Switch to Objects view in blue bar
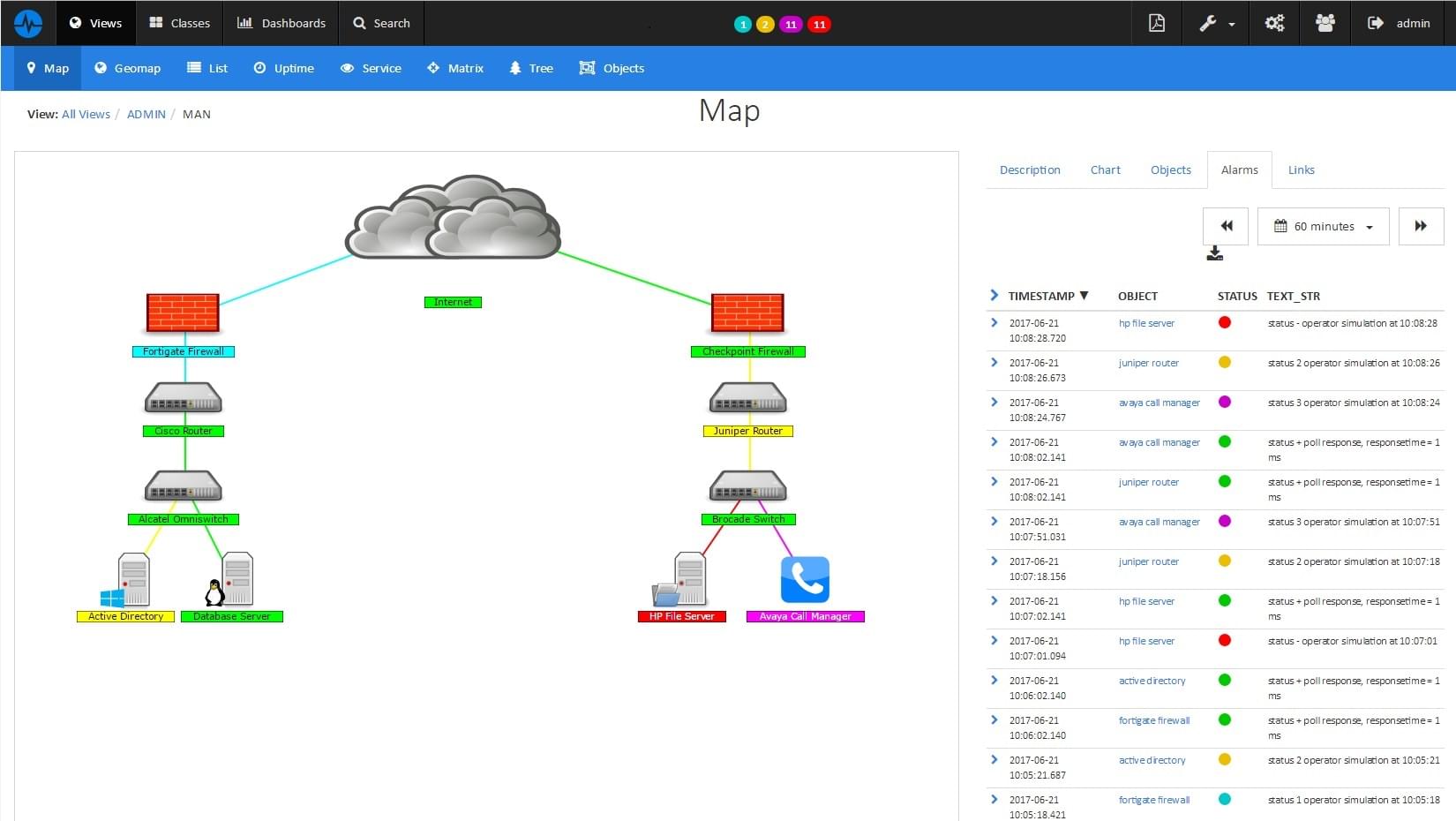 pos(612,68)
